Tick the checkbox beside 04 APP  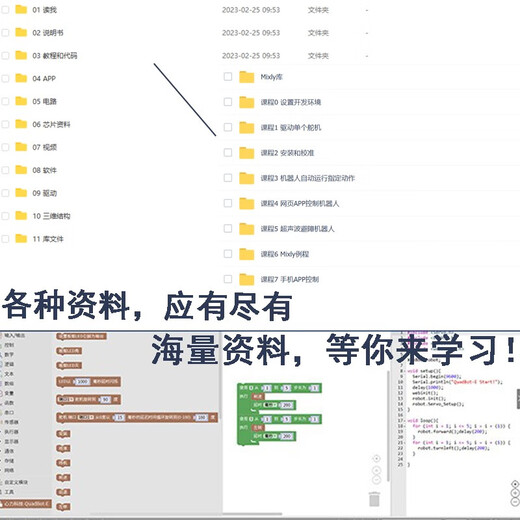[x=5, y=78]
